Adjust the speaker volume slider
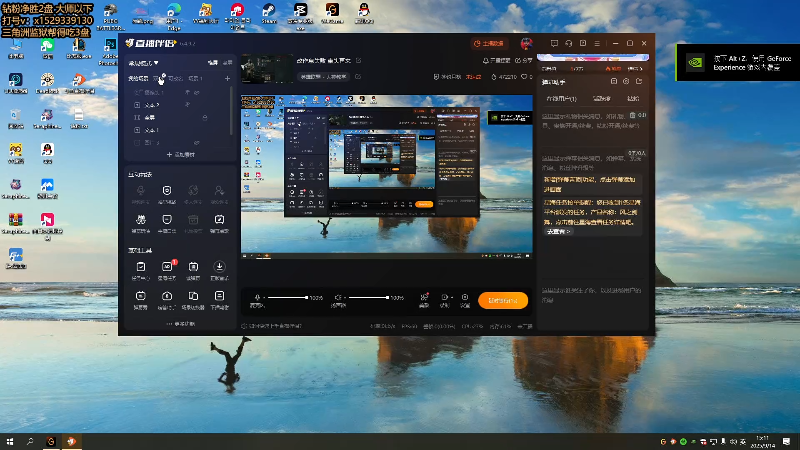 click(368, 297)
